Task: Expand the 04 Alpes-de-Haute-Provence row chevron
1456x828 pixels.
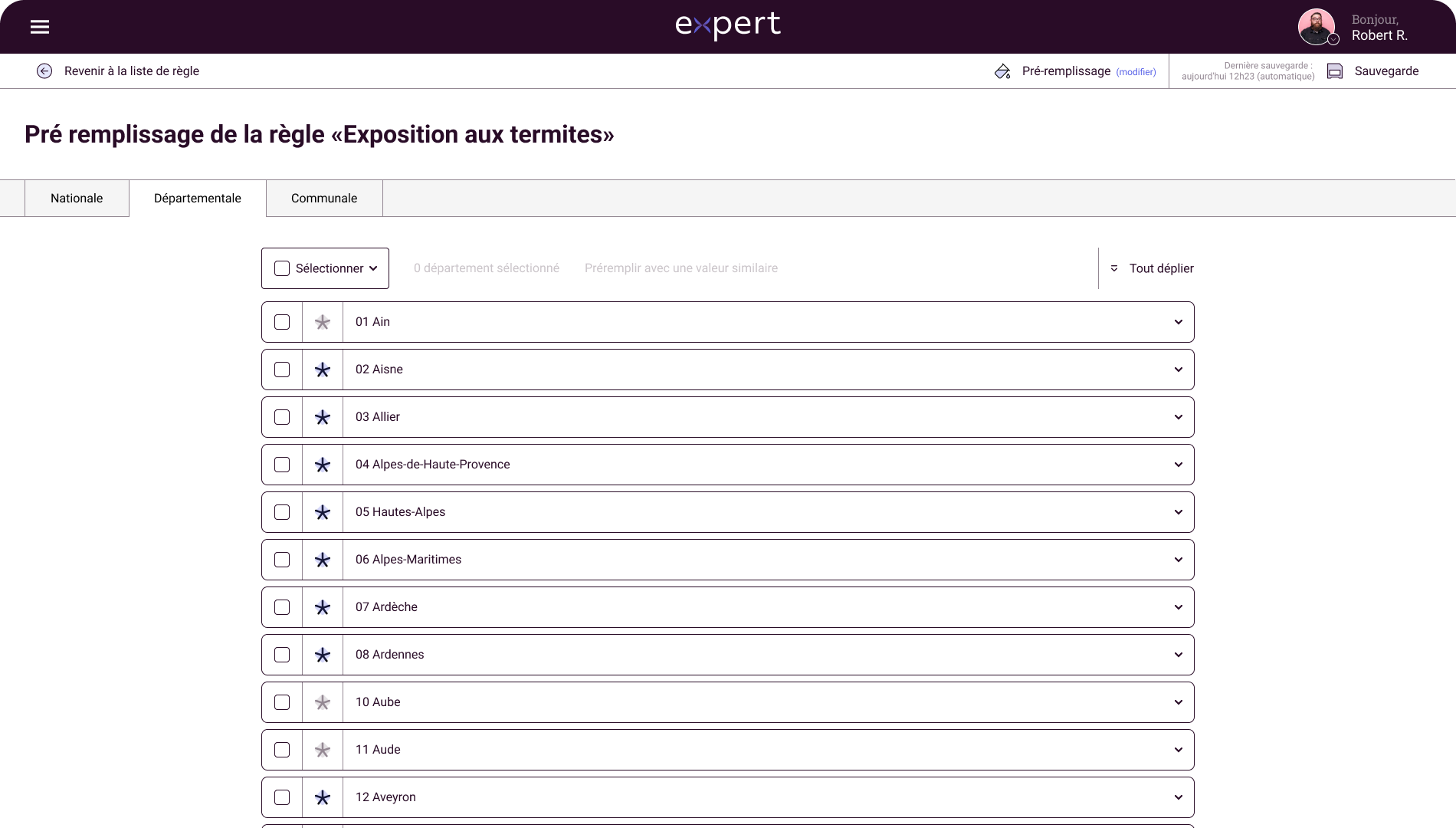Action: [x=1179, y=465]
